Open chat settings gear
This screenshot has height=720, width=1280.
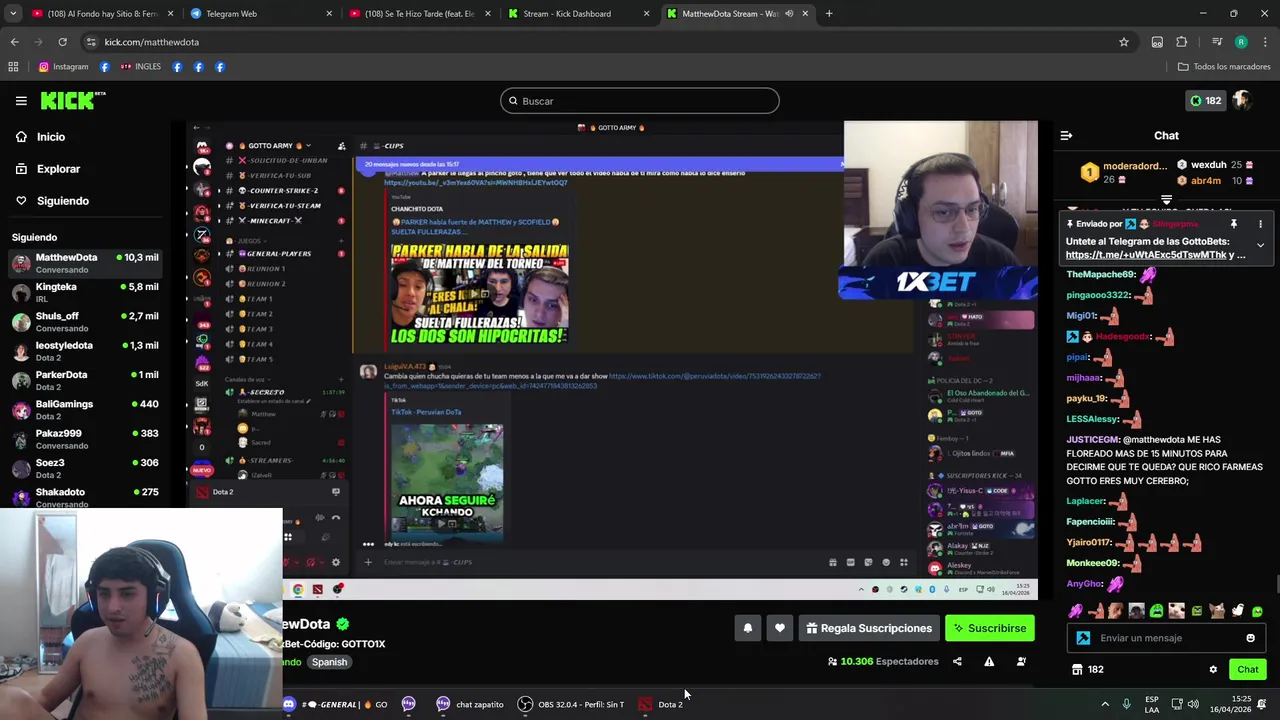coord(1213,670)
